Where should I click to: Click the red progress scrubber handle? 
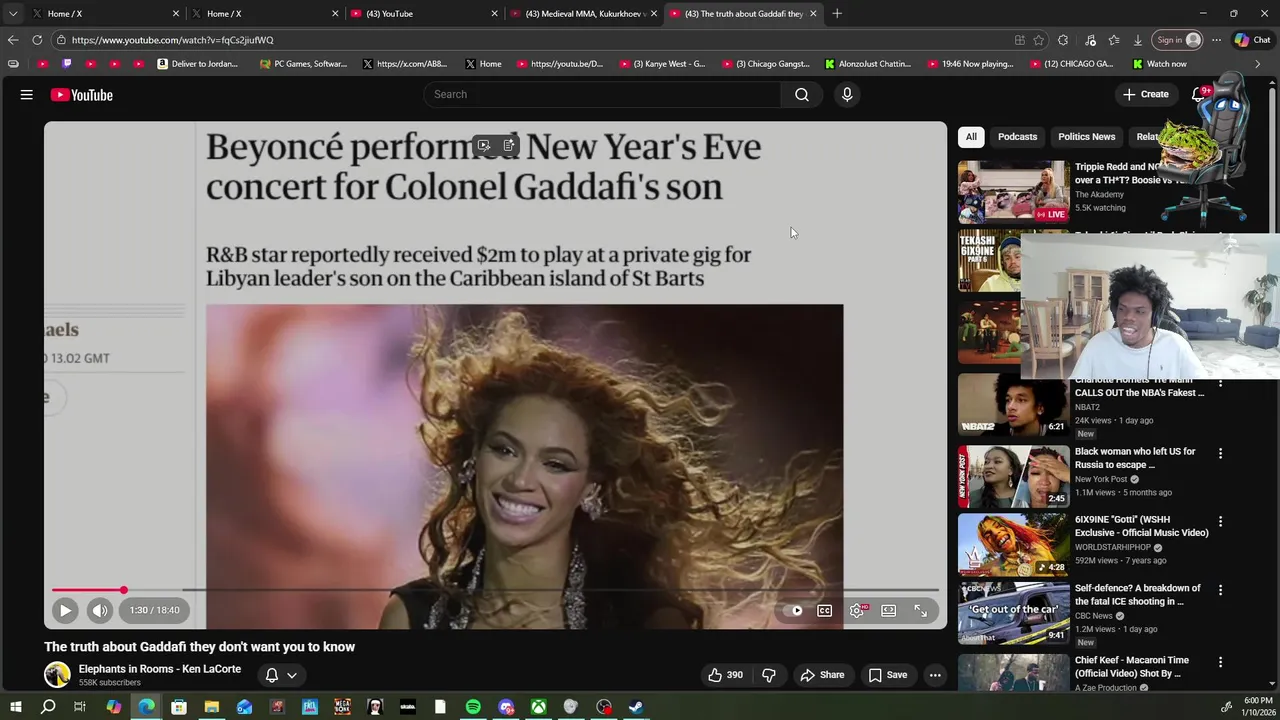point(124,590)
